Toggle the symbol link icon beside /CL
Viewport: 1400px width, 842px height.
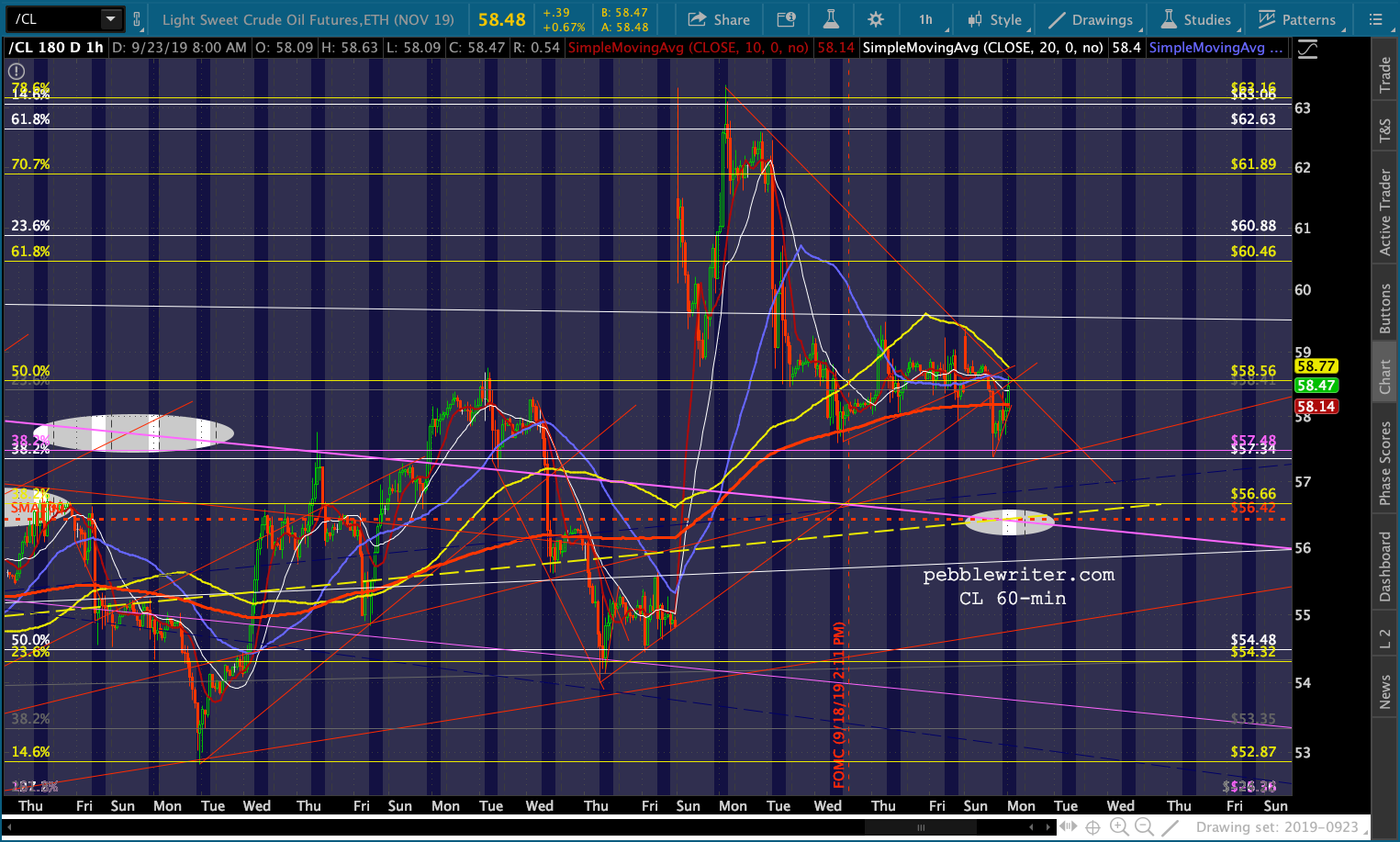pos(138,19)
